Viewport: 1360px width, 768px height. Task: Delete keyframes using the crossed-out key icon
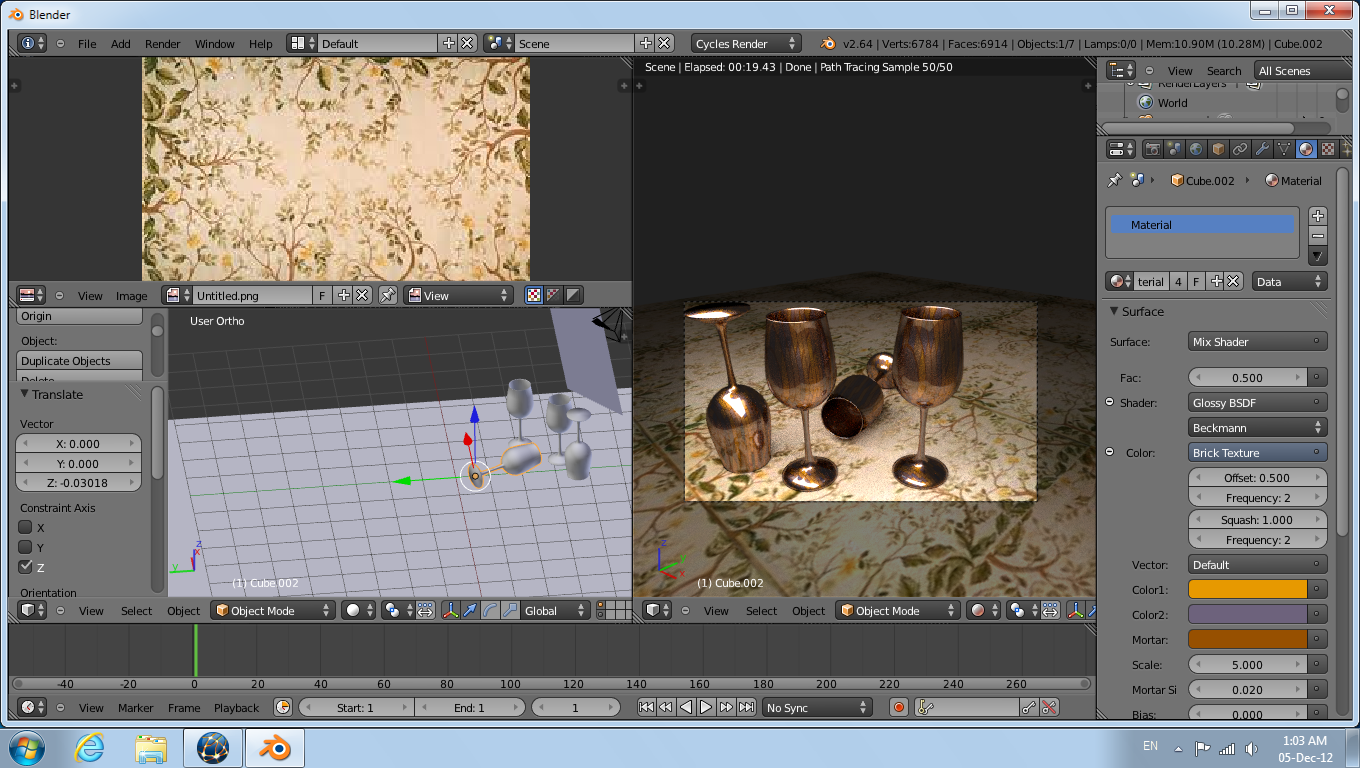[x=1050, y=707]
